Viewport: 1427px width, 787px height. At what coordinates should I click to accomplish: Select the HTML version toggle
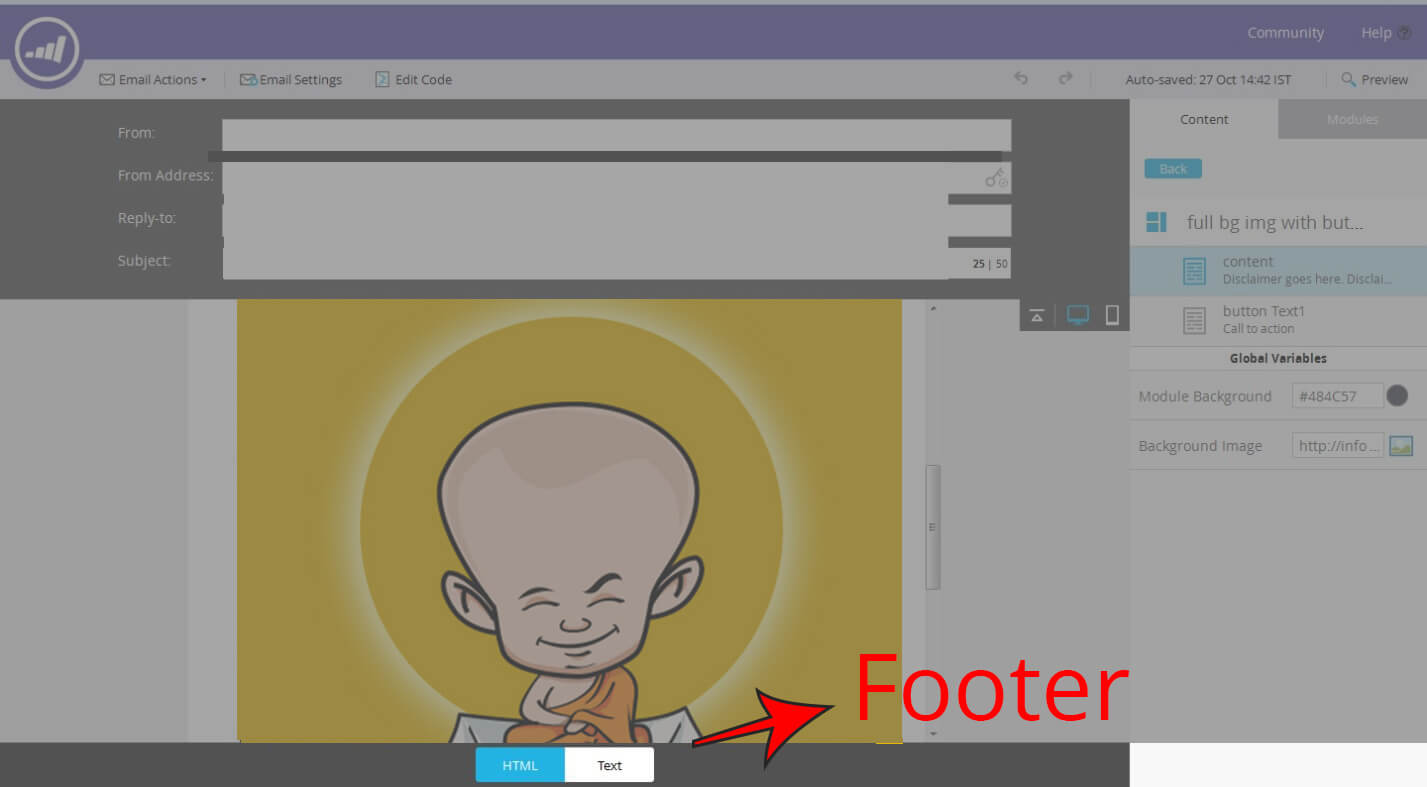[520, 765]
